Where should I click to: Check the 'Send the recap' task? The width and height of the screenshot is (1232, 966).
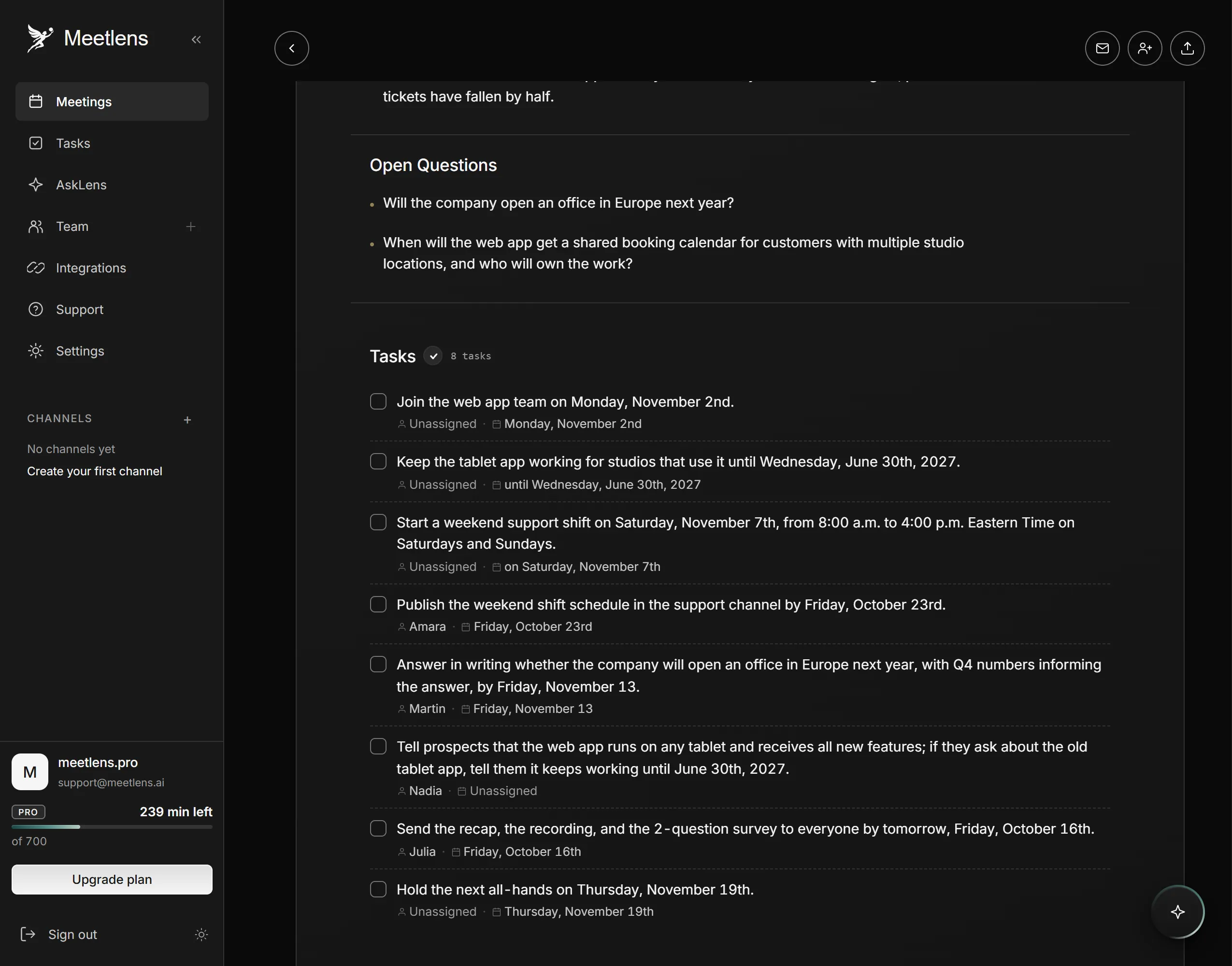tap(378, 828)
